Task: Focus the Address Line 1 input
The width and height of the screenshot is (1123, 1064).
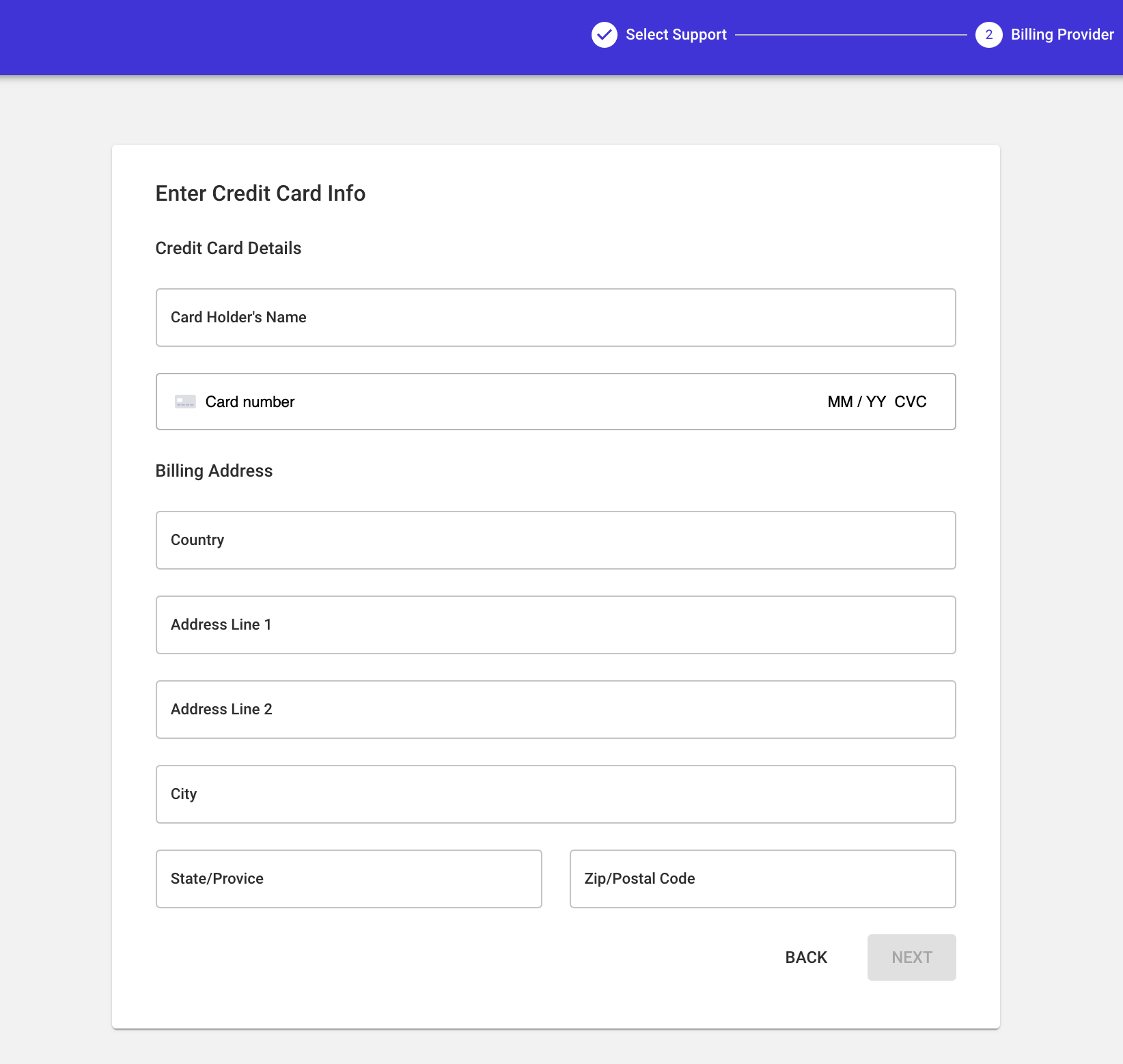Action: (x=555, y=625)
